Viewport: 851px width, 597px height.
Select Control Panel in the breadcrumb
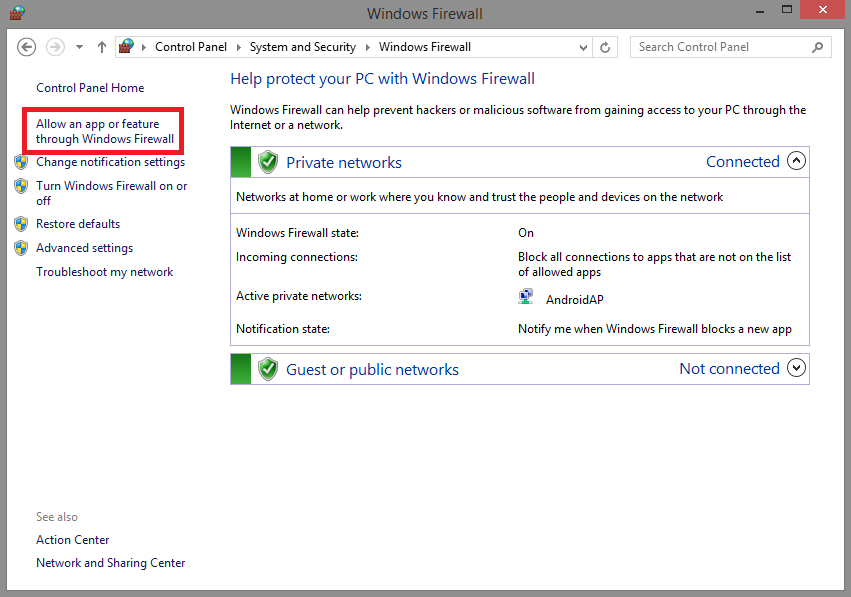click(x=191, y=46)
